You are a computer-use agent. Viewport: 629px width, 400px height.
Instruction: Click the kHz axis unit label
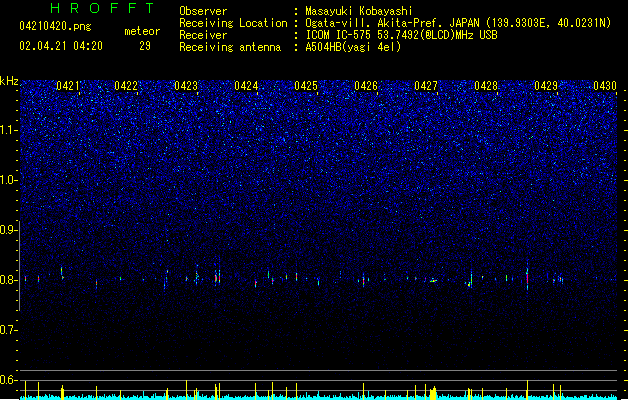tap(9, 81)
